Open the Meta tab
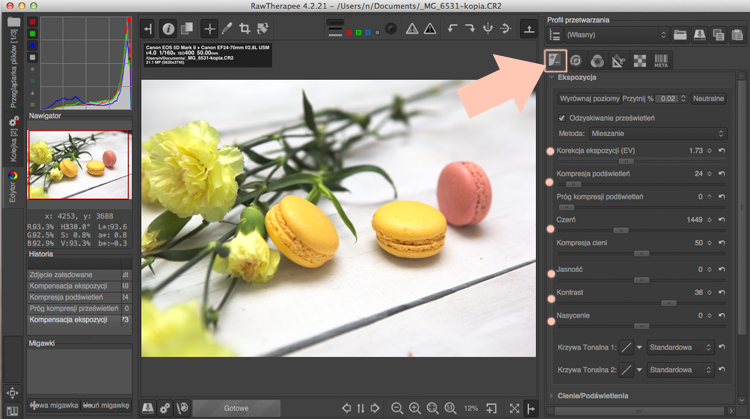 pos(661,61)
